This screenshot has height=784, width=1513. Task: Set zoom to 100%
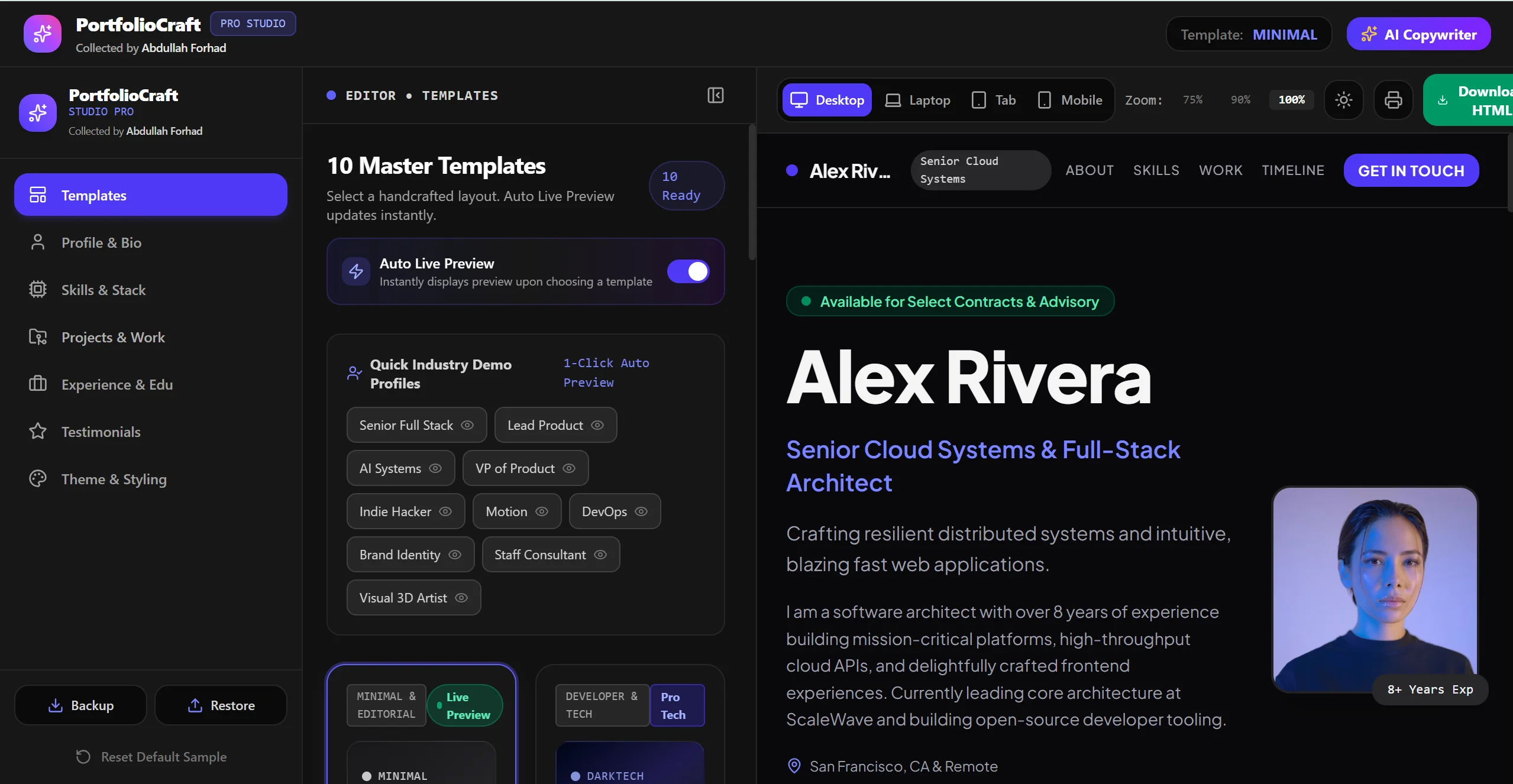1291,100
